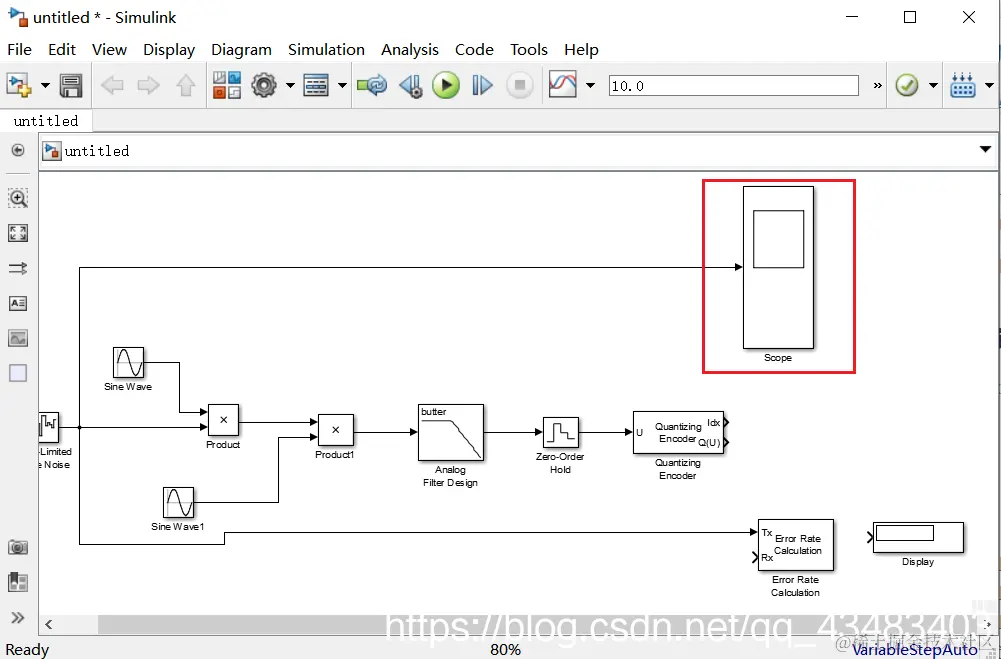
Task: Click the Build Model icon
Action: point(963,85)
